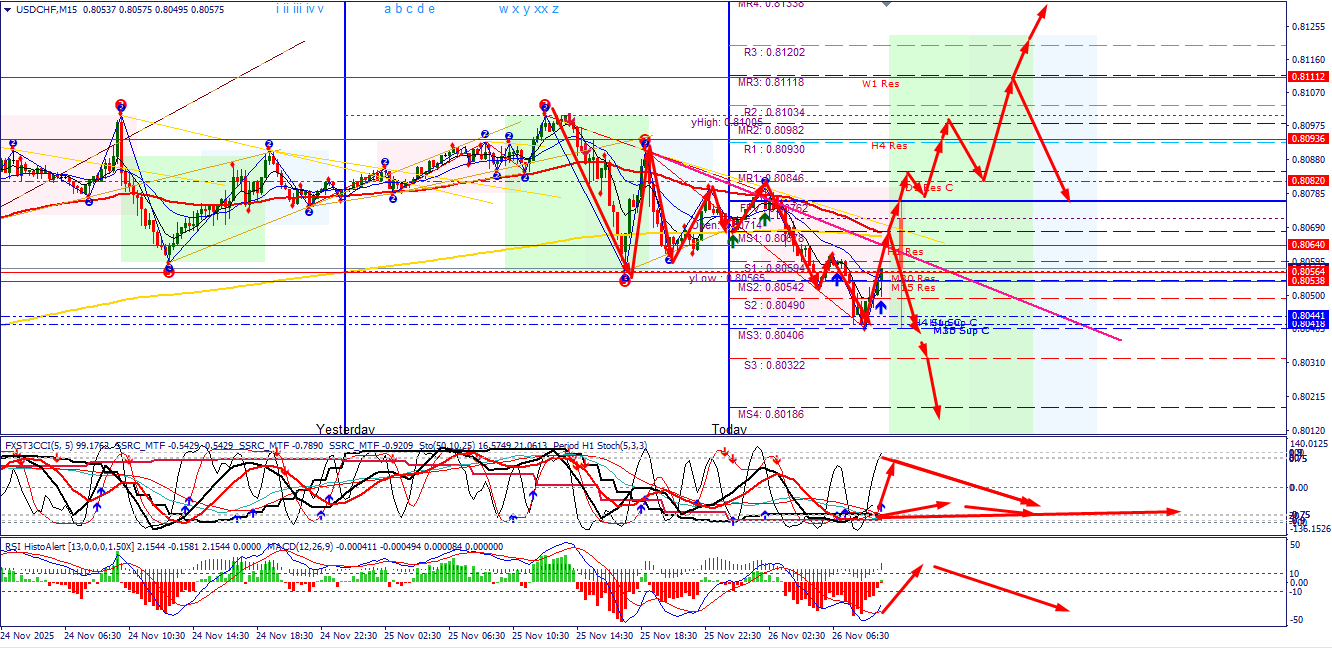This screenshot has height=649, width=1332.
Task: Click the red 0.80564 price tag
Action: pyautogui.click(x=1308, y=271)
